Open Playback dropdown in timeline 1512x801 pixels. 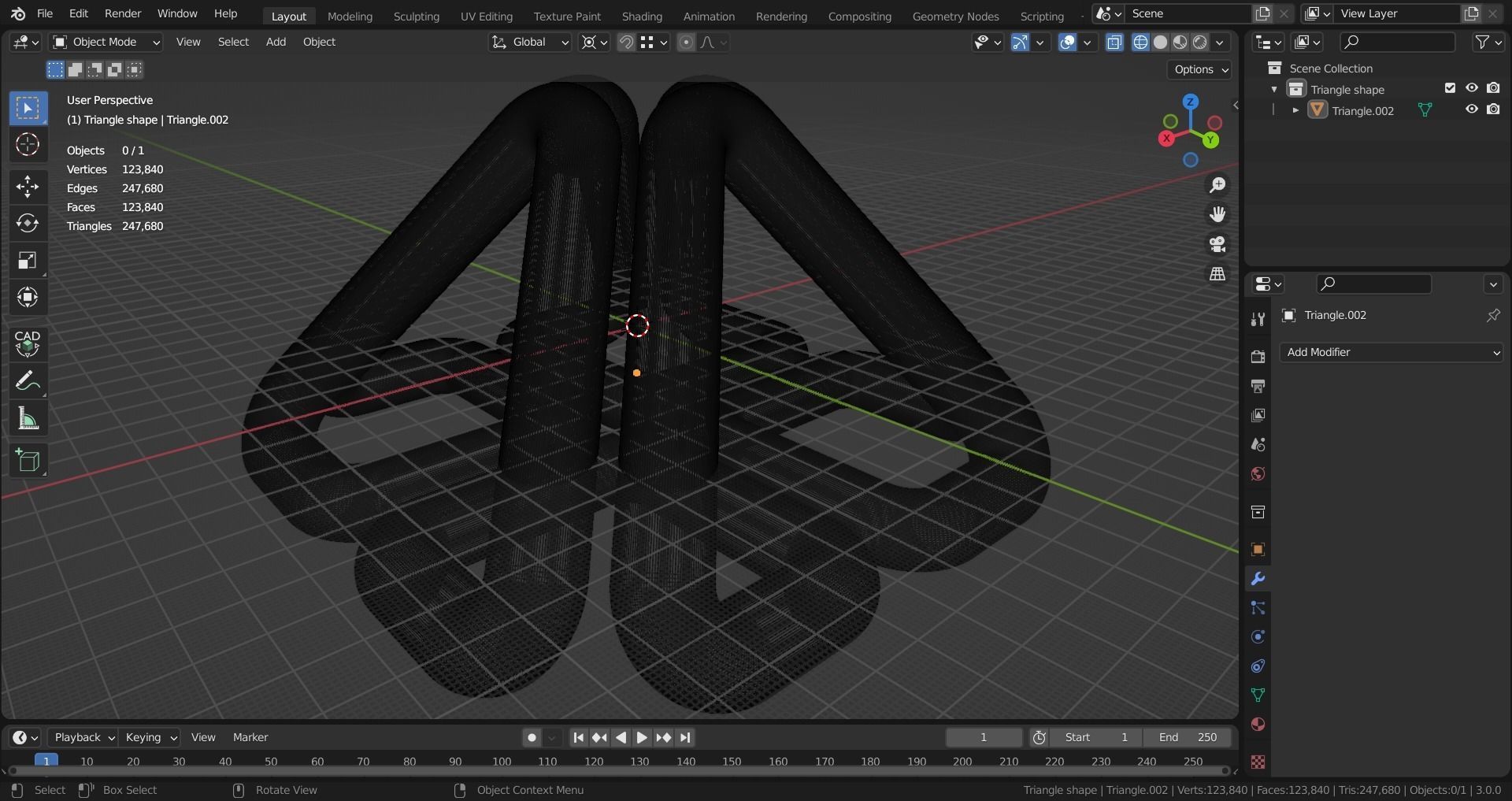point(82,737)
